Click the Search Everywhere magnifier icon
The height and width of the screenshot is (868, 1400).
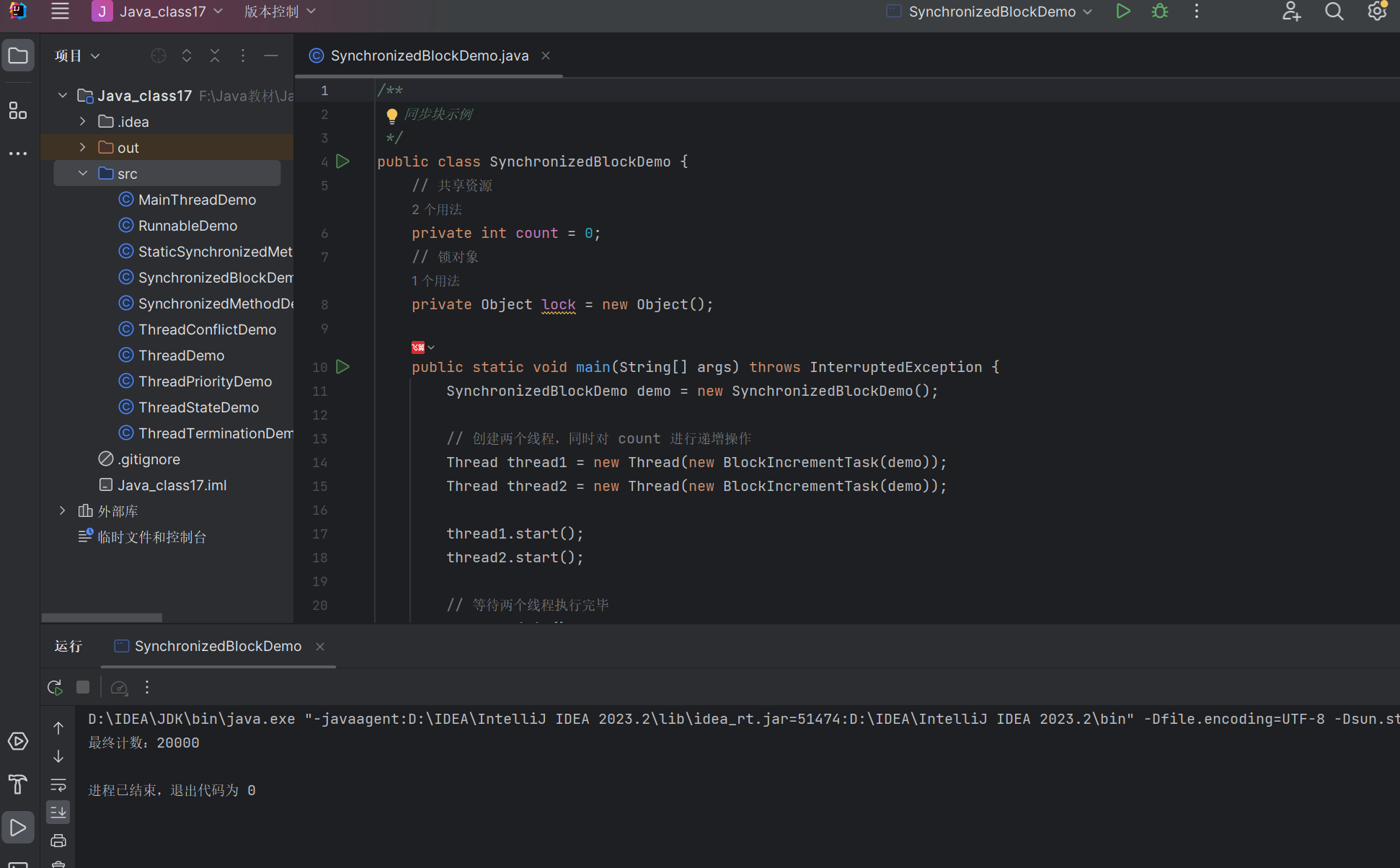tap(1334, 12)
